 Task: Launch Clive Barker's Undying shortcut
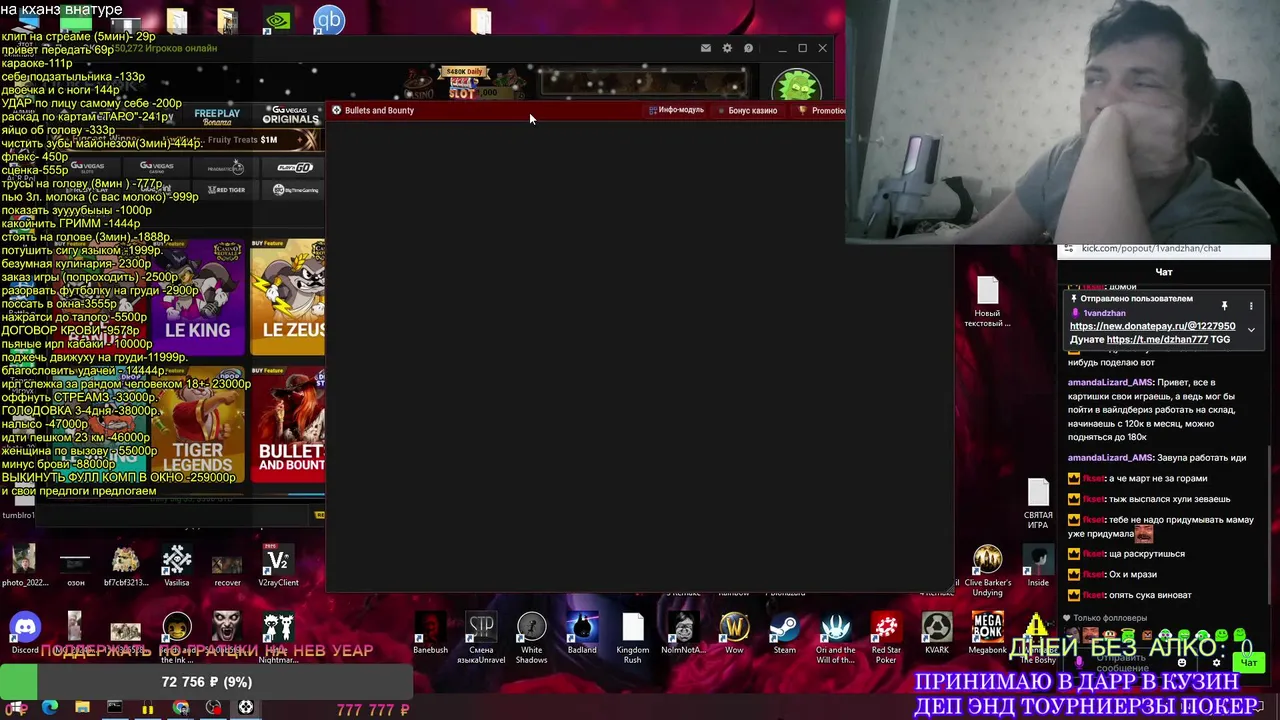click(x=987, y=571)
